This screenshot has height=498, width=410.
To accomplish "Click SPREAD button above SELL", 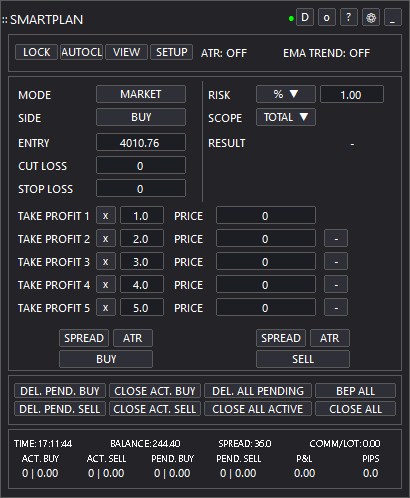I will click(x=281, y=338).
